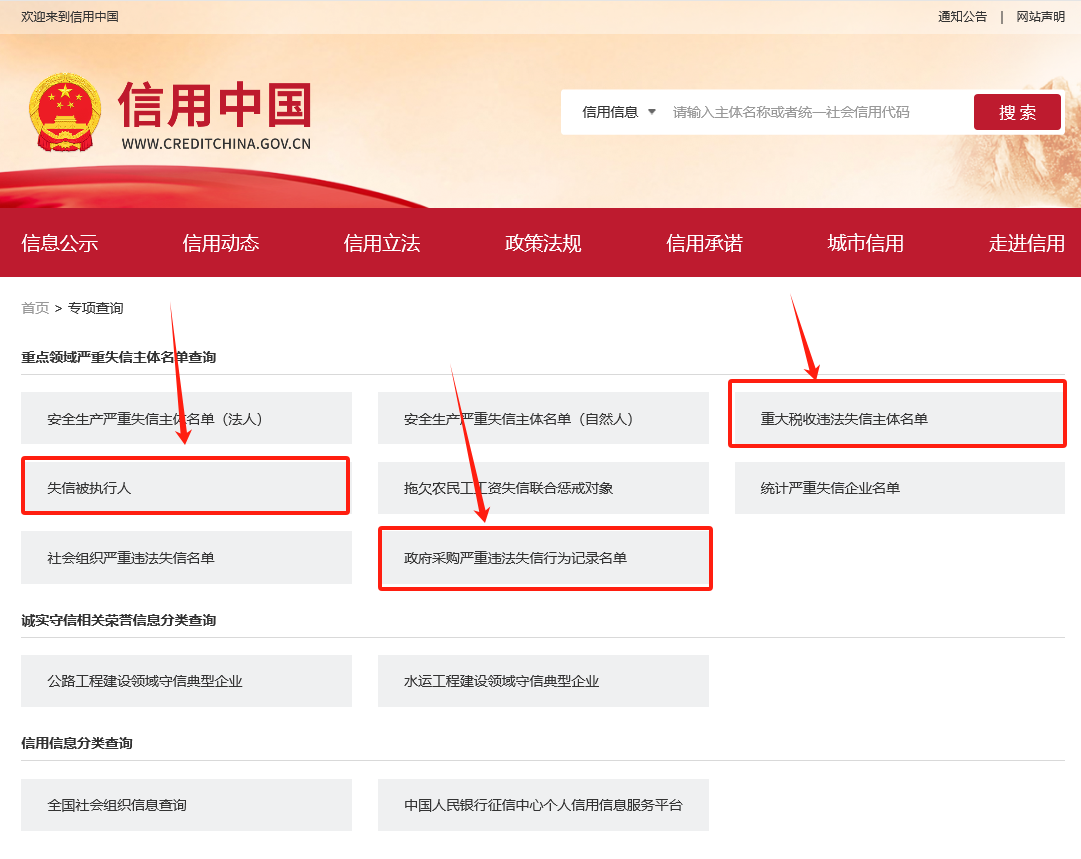Viewport: 1081px width, 859px height.
Task: Select 政府采购严重违法失信行为记录名单
Action: pyautogui.click(x=543, y=558)
